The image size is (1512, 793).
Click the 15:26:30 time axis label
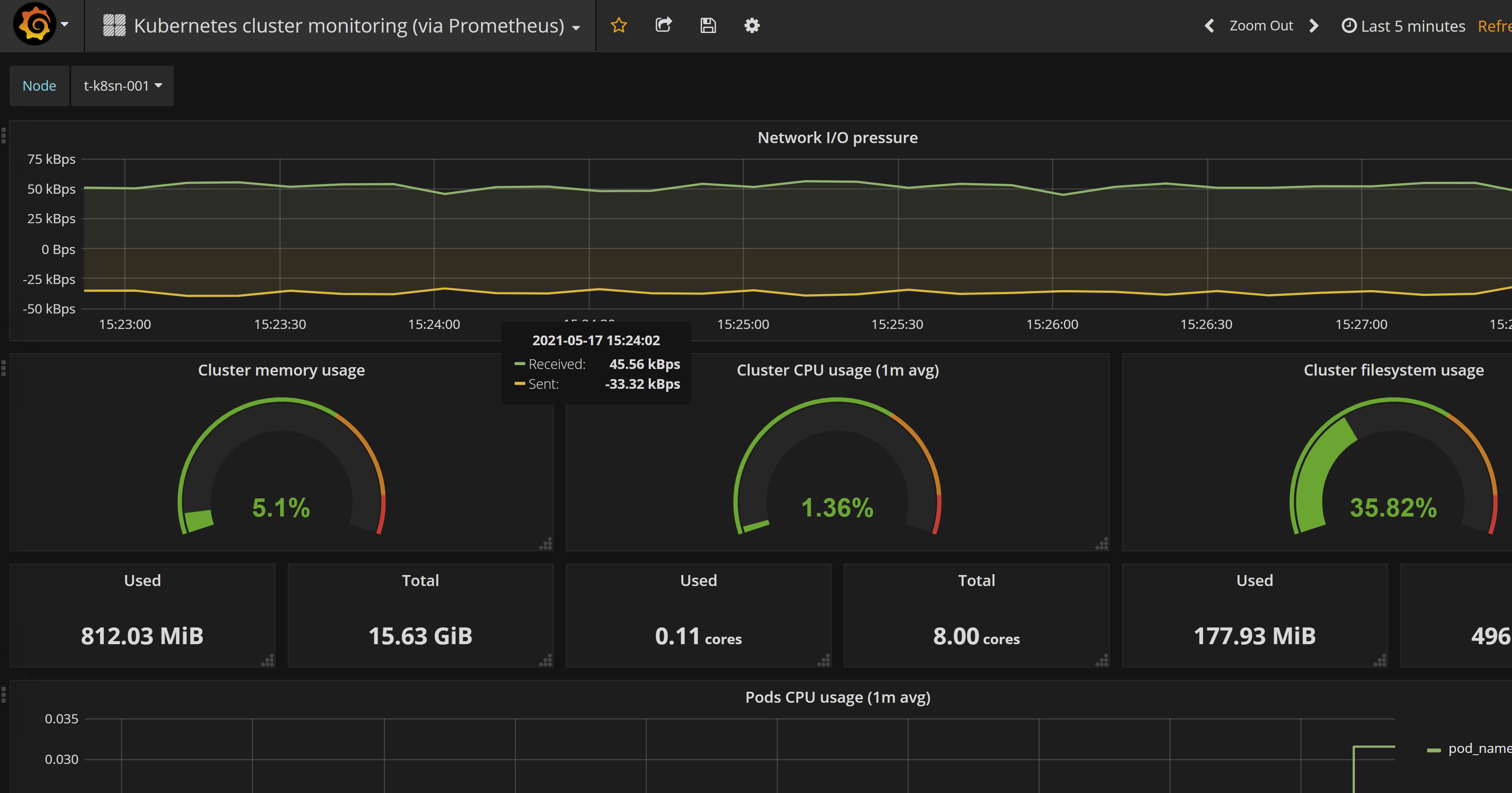(1206, 324)
